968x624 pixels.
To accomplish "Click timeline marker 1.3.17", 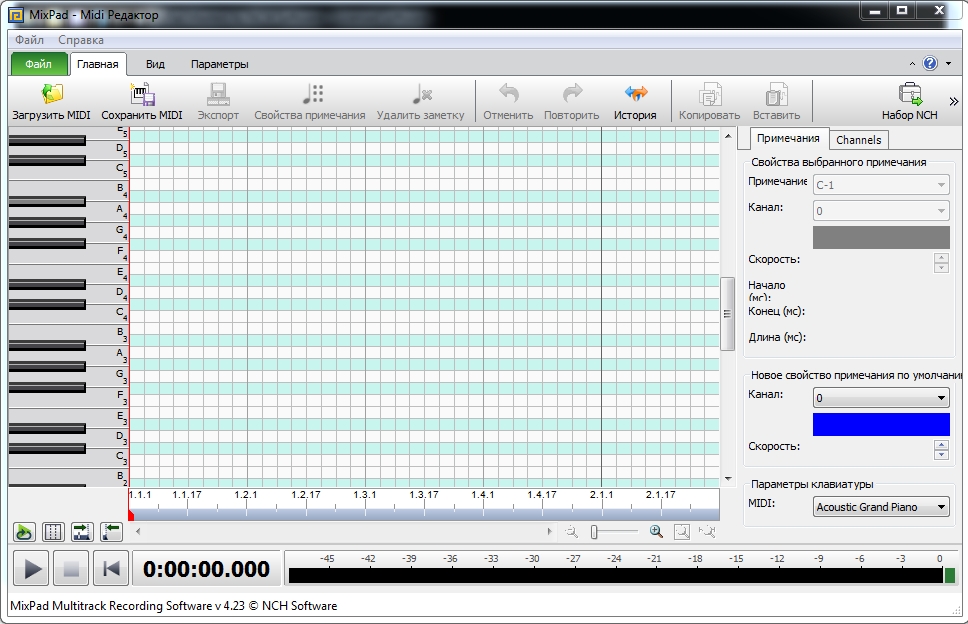I will [424, 495].
